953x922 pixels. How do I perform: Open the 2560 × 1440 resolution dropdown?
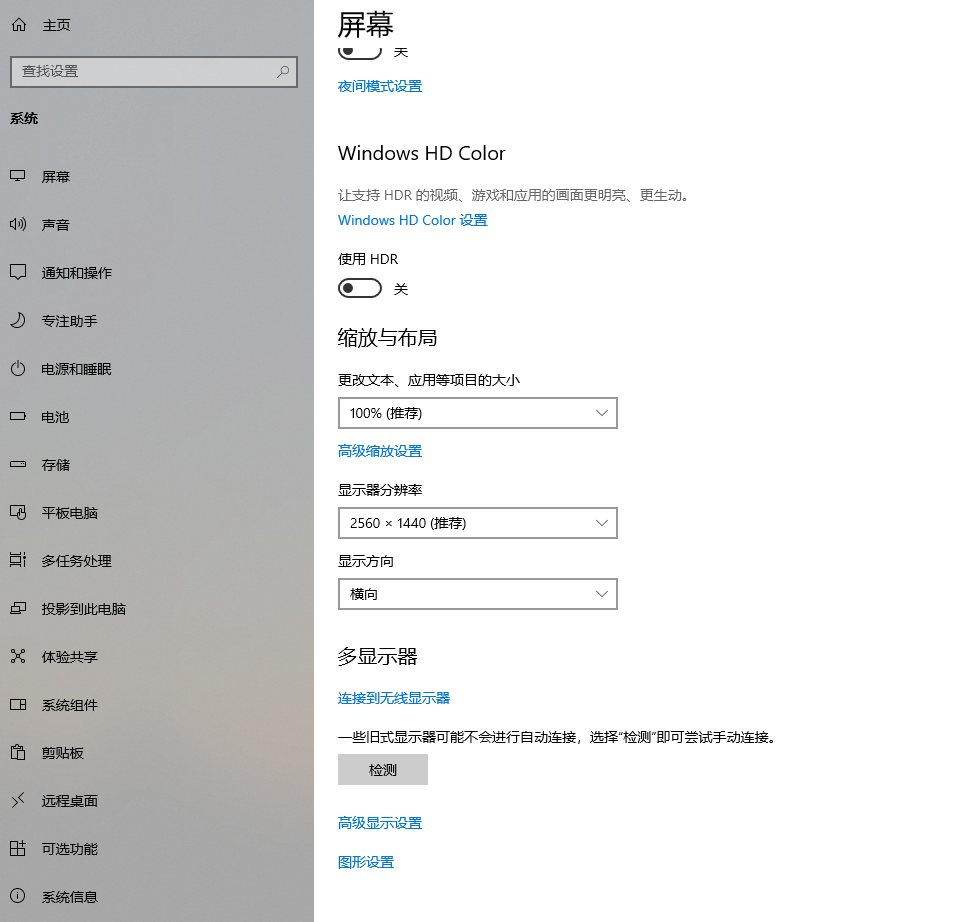477,523
